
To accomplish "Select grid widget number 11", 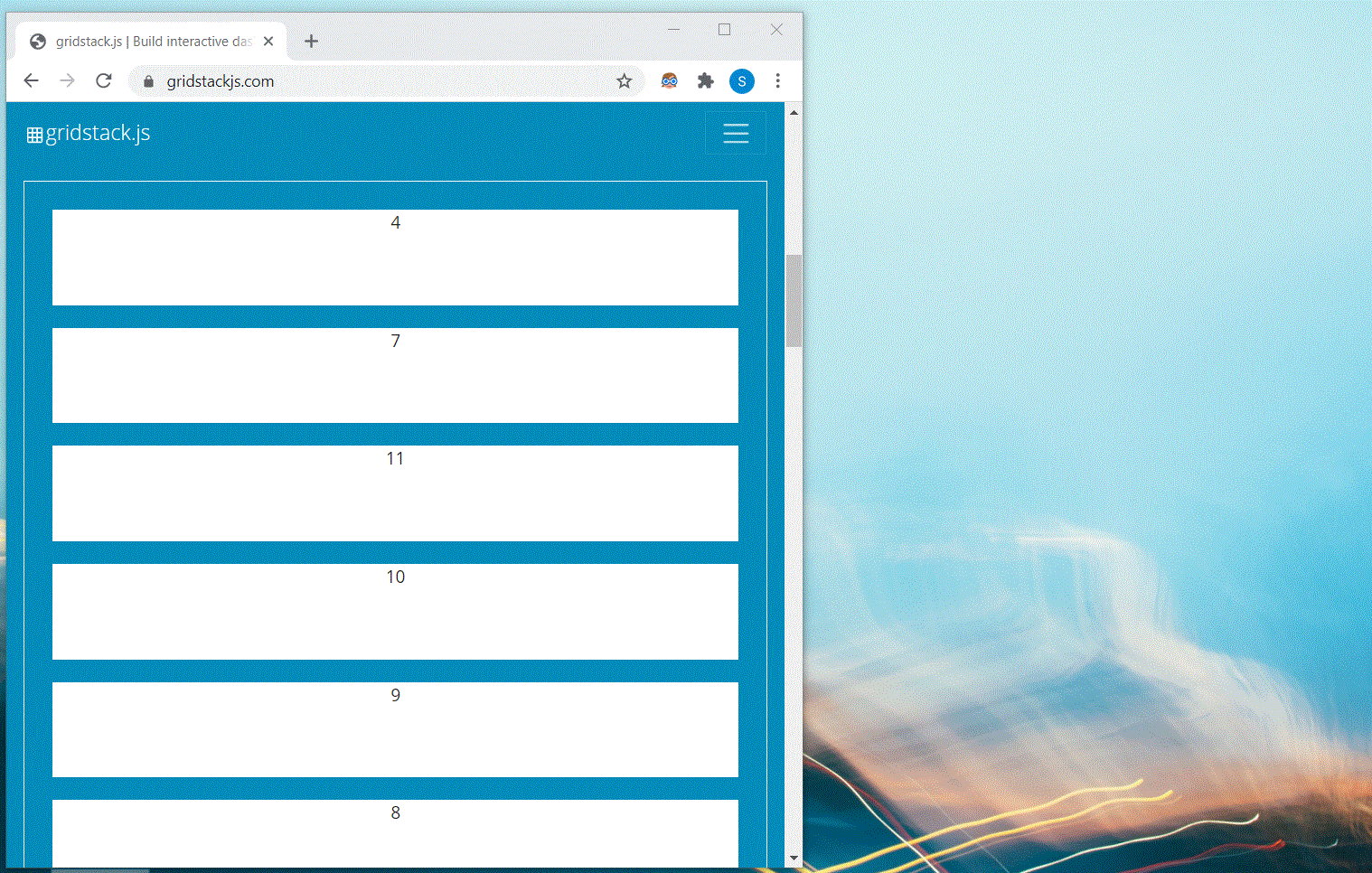I will pyautogui.click(x=395, y=493).
